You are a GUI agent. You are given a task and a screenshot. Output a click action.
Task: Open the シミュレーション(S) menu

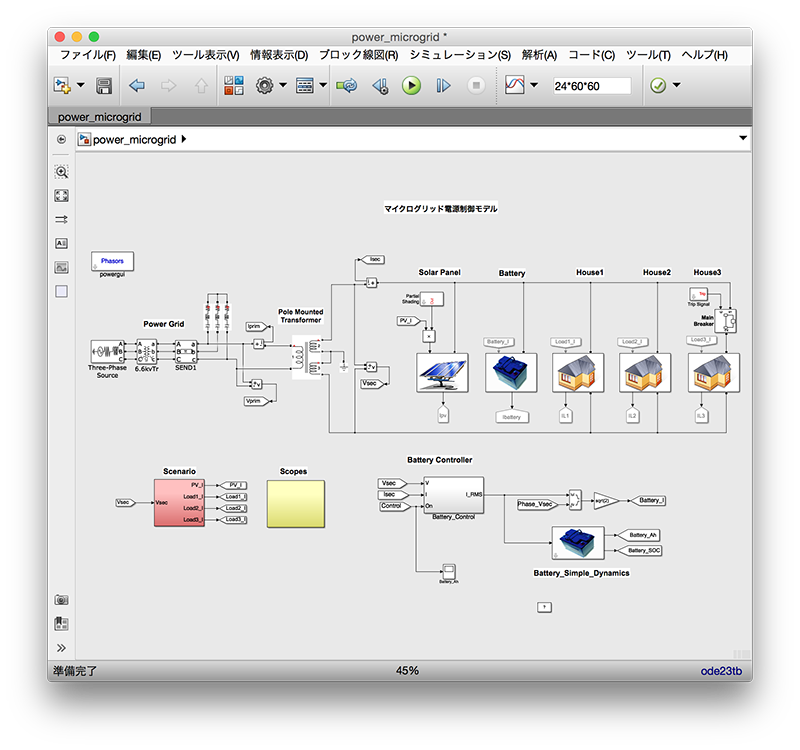tap(460, 55)
